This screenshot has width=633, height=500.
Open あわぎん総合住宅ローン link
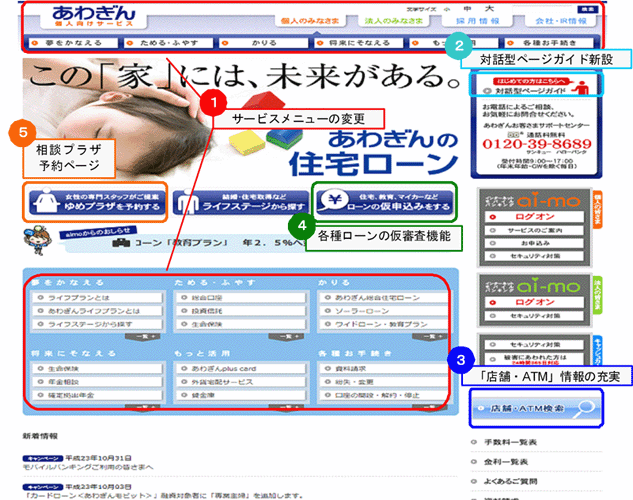point(384,298)
